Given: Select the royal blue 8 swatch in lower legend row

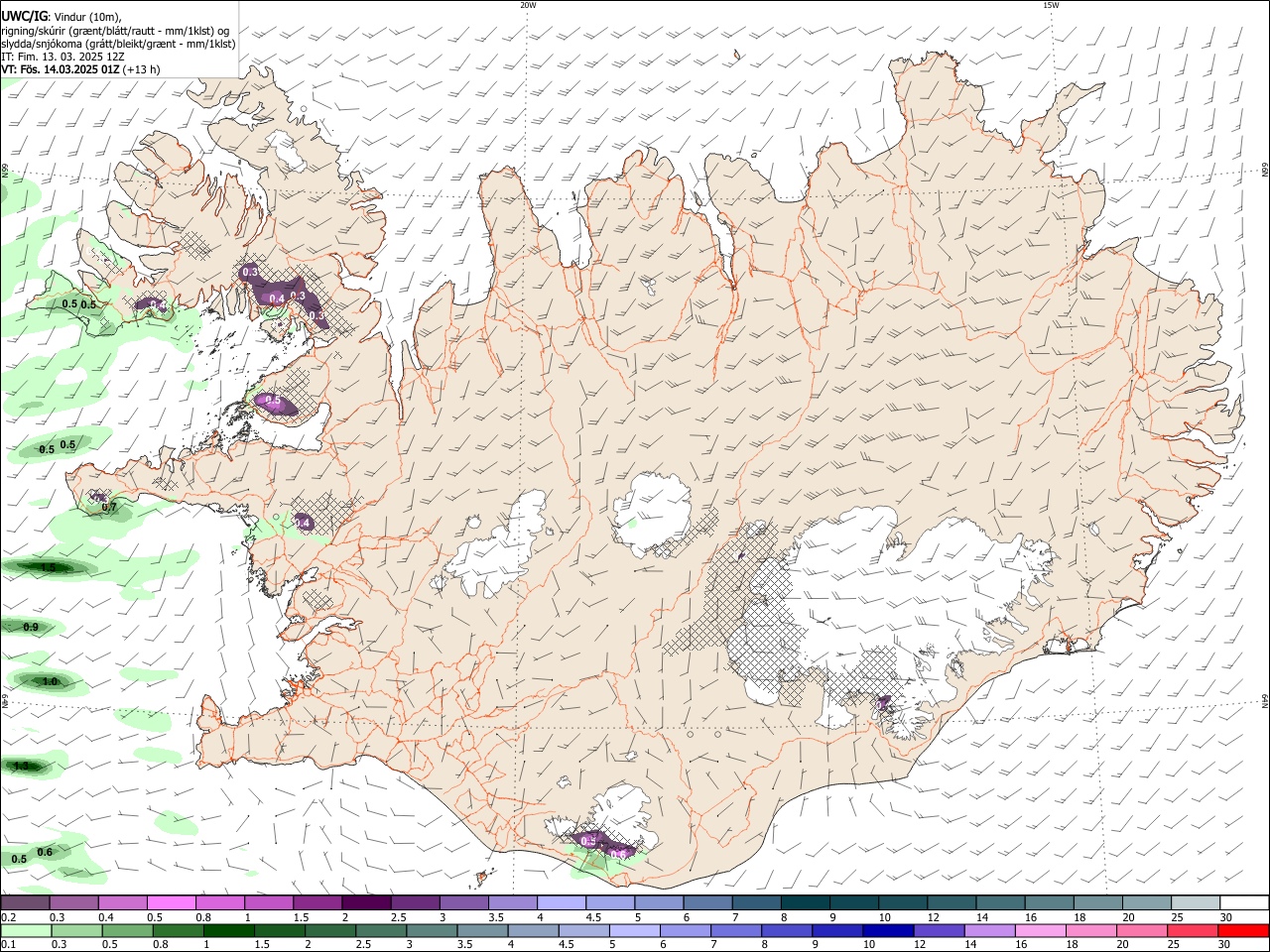Looking at the screenshot, I should [x=788, y=930].
